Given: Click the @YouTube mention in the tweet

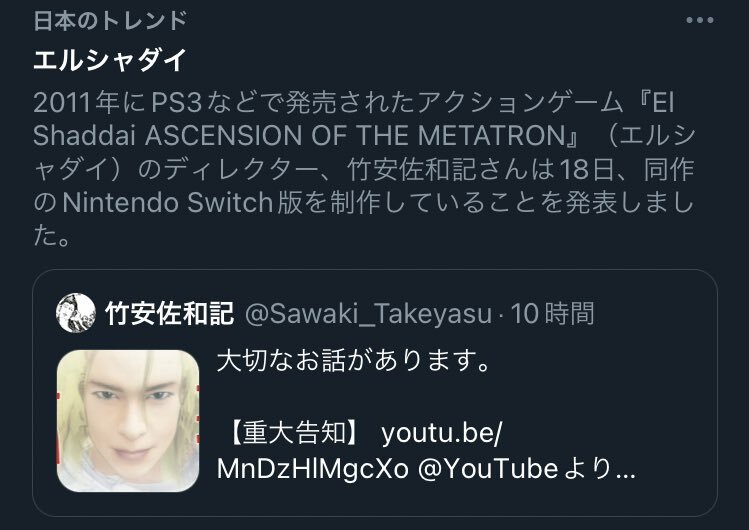Looking at the screenshot, I should [x=488, y=469].
